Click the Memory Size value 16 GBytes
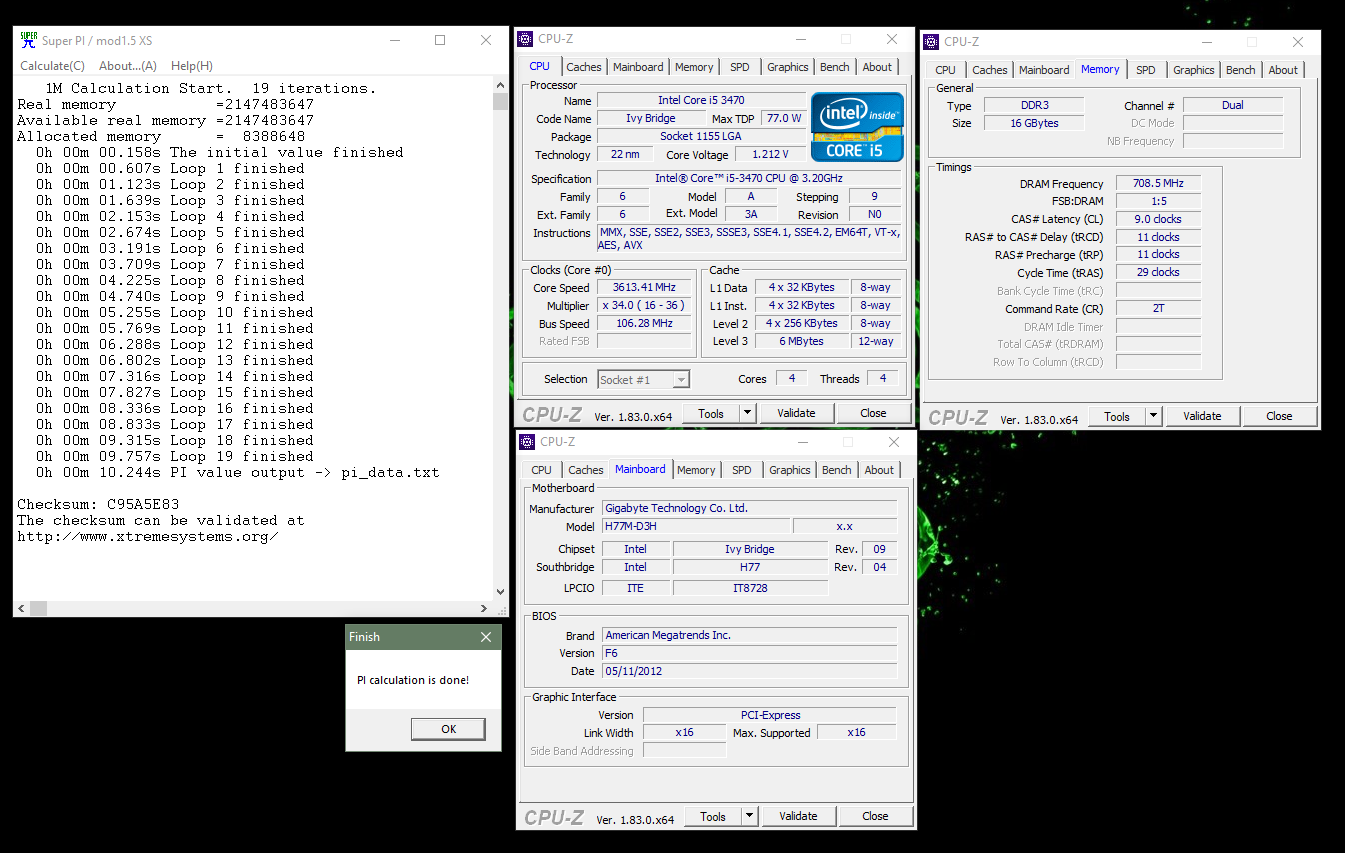 point(1034,123)
